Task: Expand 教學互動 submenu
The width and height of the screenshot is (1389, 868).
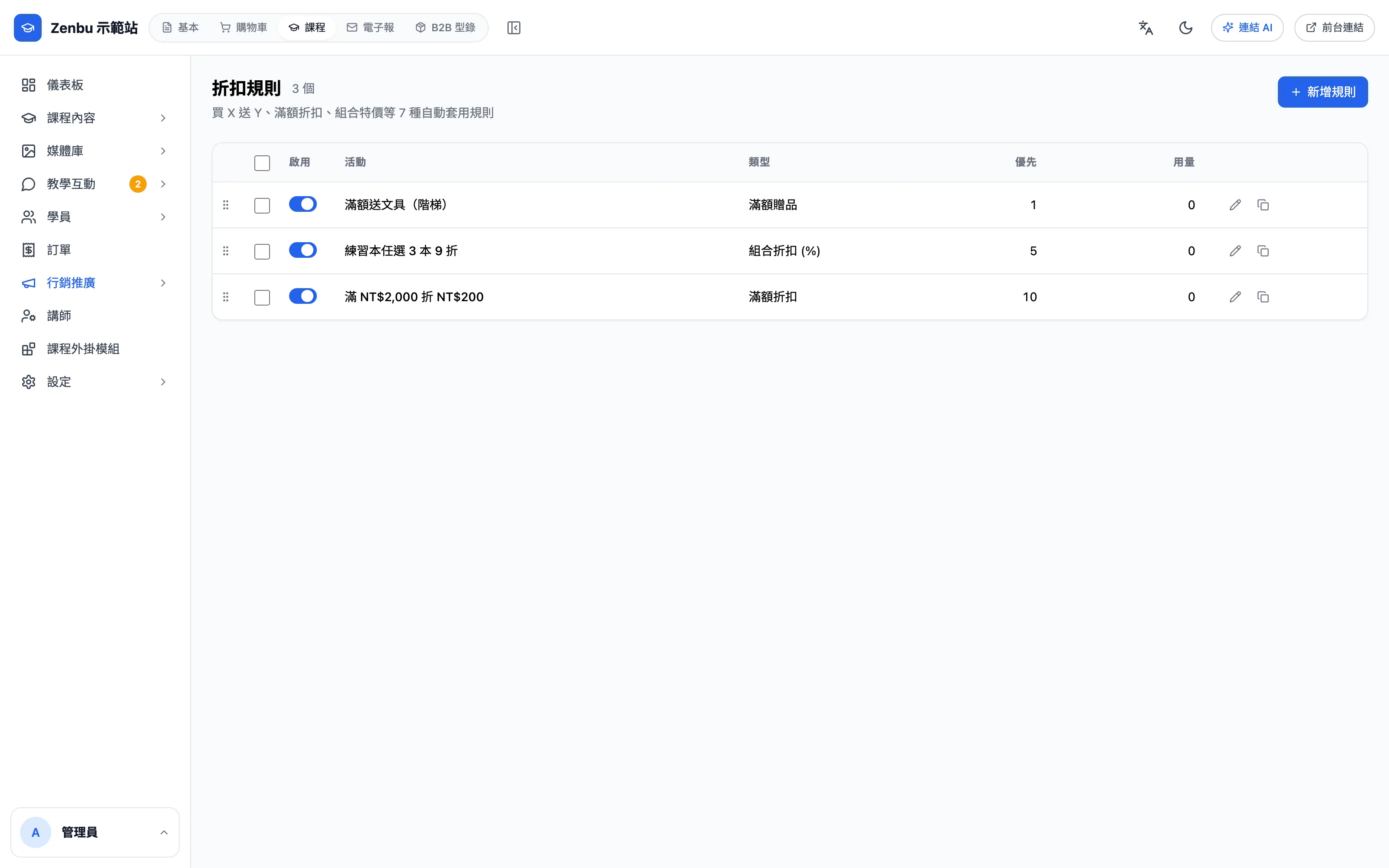Action: click(163, 184)
